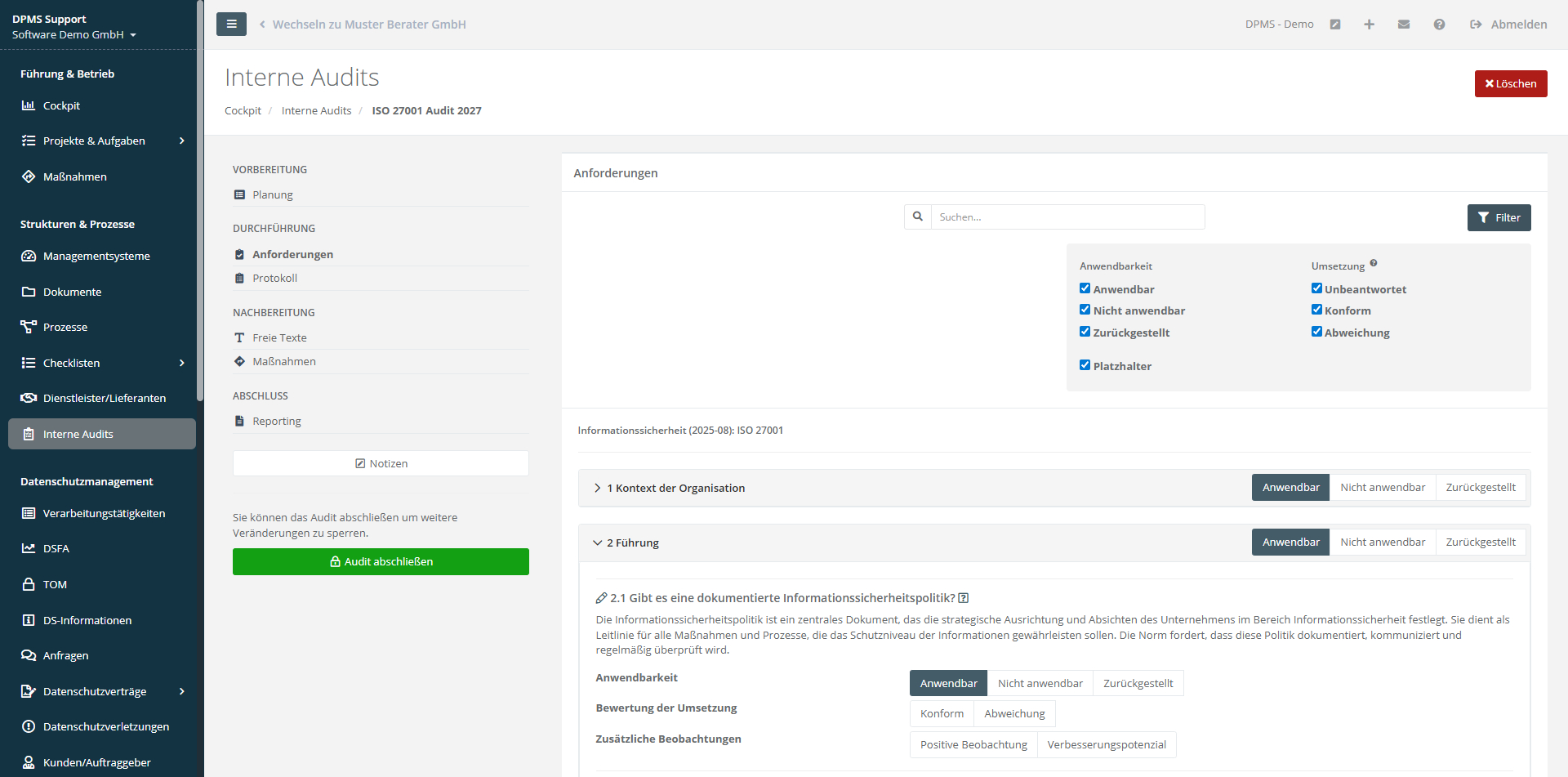Click the green Audit abschließen button
1568x777 pixels.
coord(381,562)
